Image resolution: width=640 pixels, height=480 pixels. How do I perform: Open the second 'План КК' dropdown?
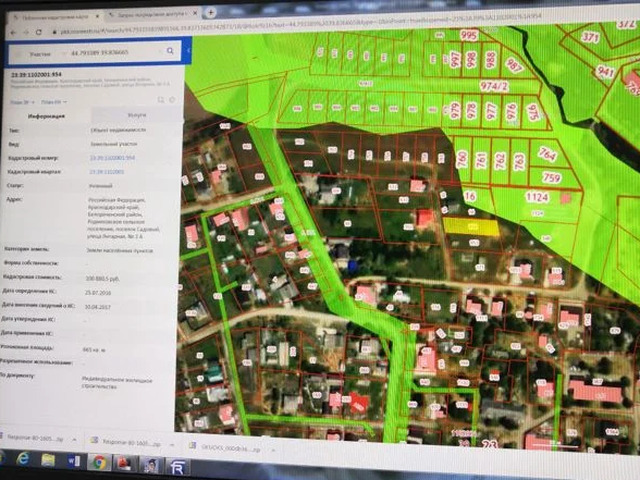(x=54, y=102)
